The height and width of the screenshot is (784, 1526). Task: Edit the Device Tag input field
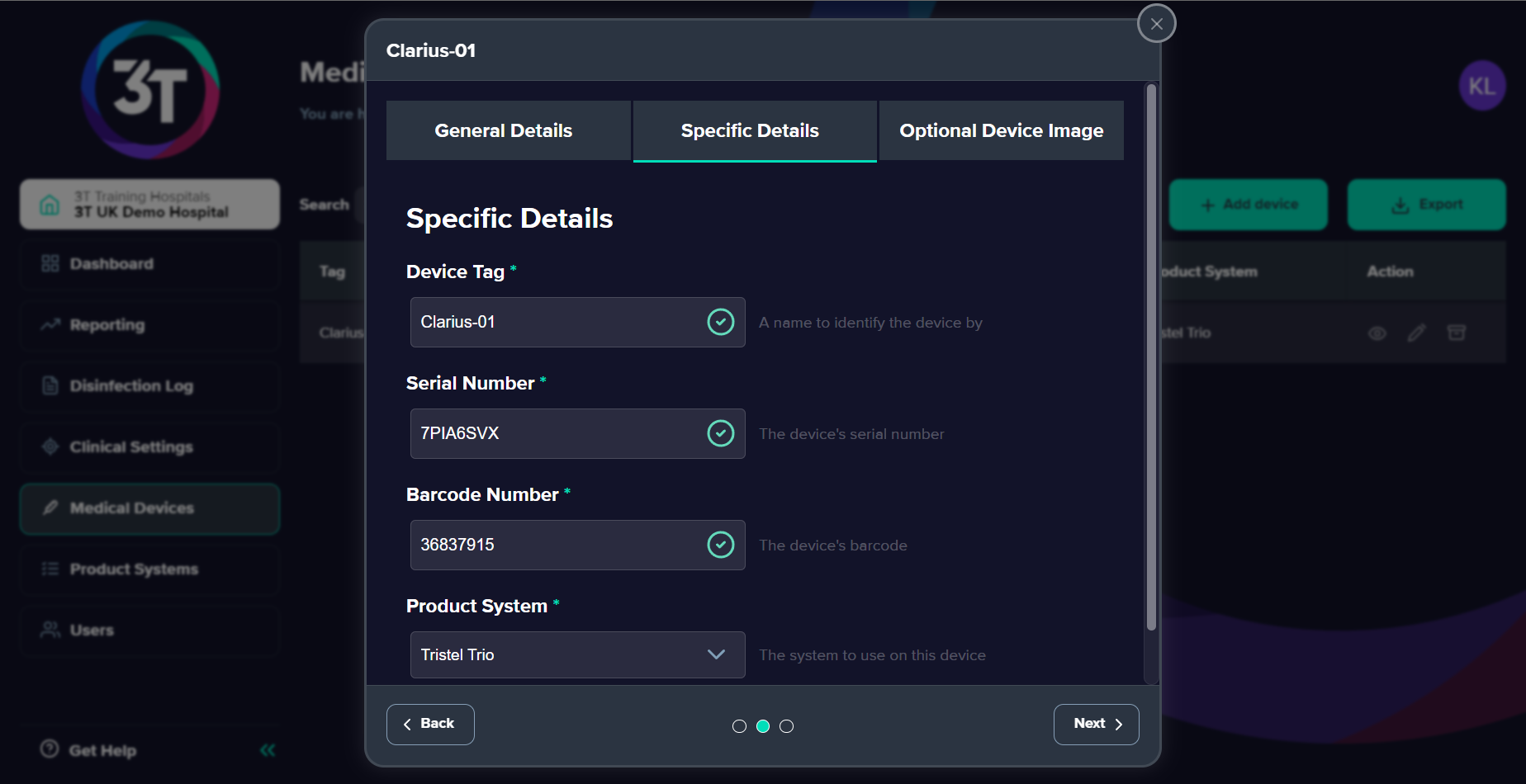click(577, 322)
